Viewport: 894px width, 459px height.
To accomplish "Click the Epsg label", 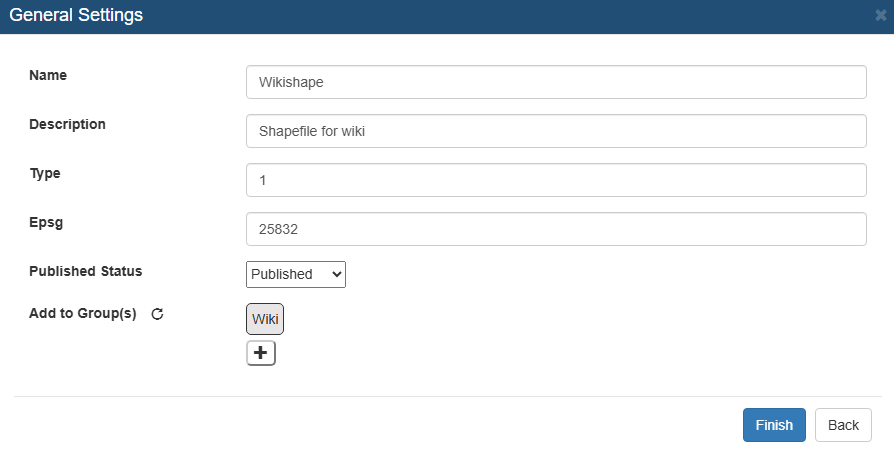I will click(46, 222).
